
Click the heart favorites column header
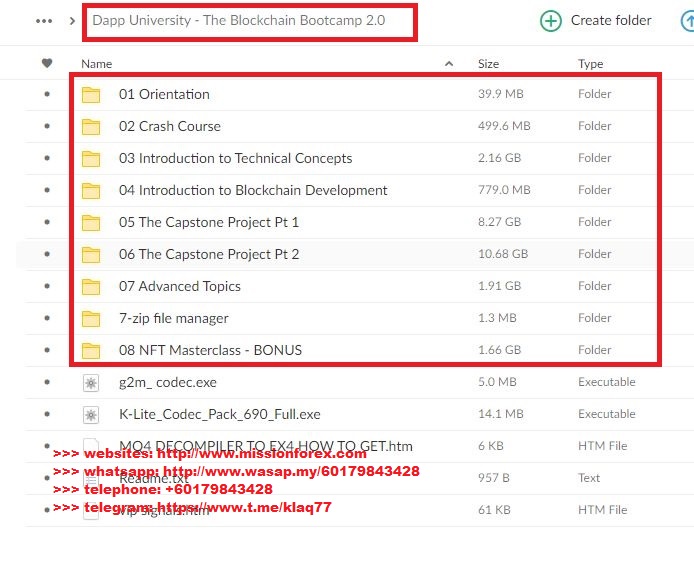coord(47,63)
